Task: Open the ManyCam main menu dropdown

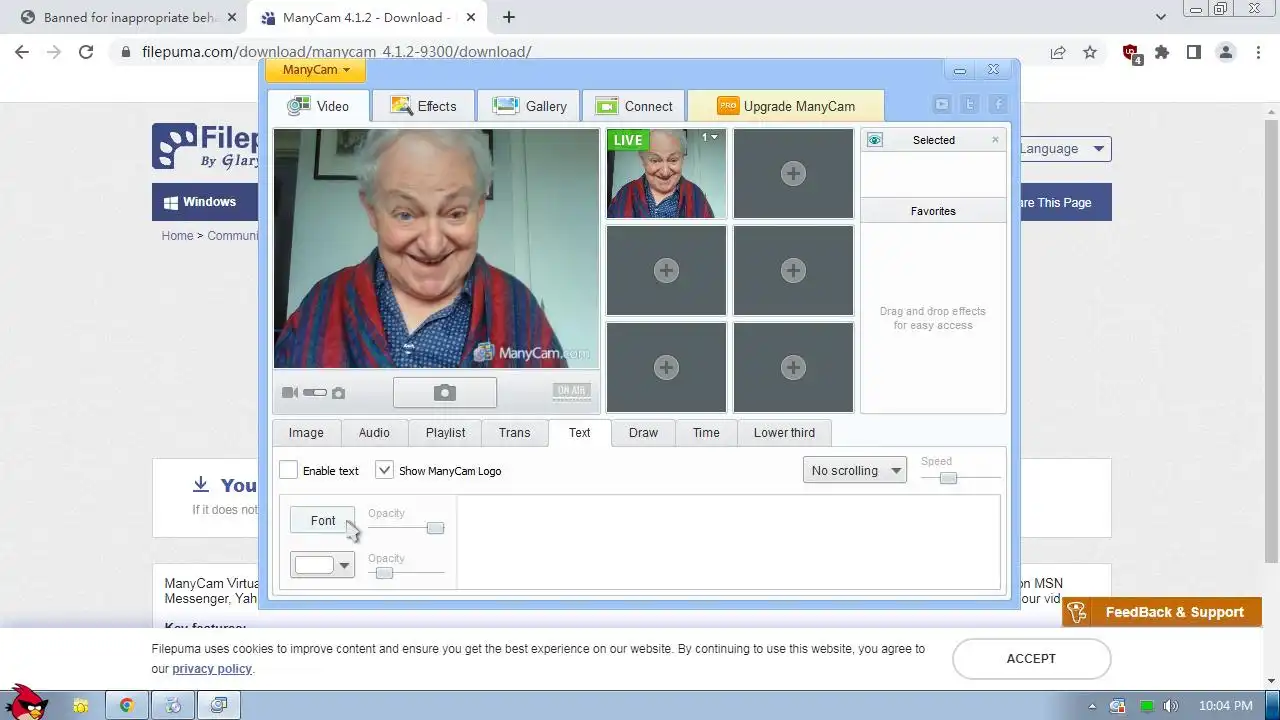Action: pos(314,70)
